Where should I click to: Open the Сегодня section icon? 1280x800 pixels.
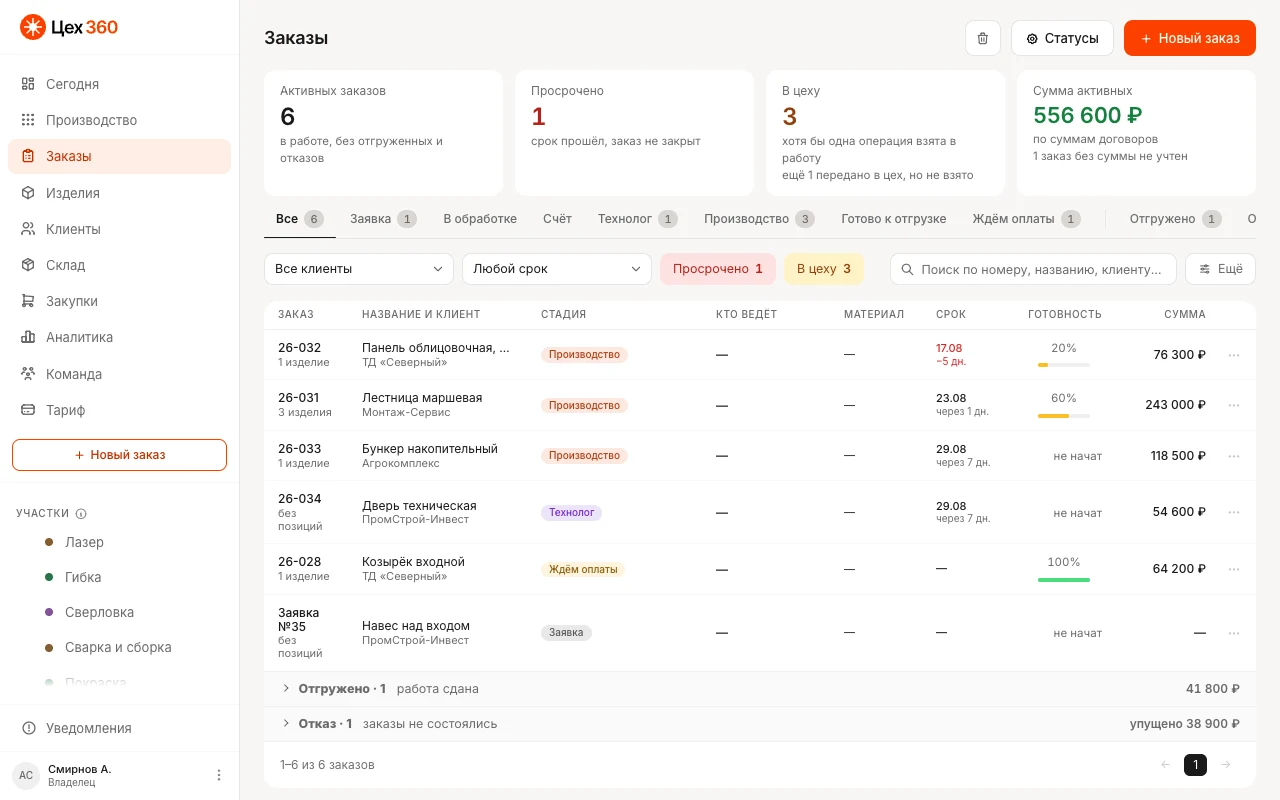pos(28,84)
